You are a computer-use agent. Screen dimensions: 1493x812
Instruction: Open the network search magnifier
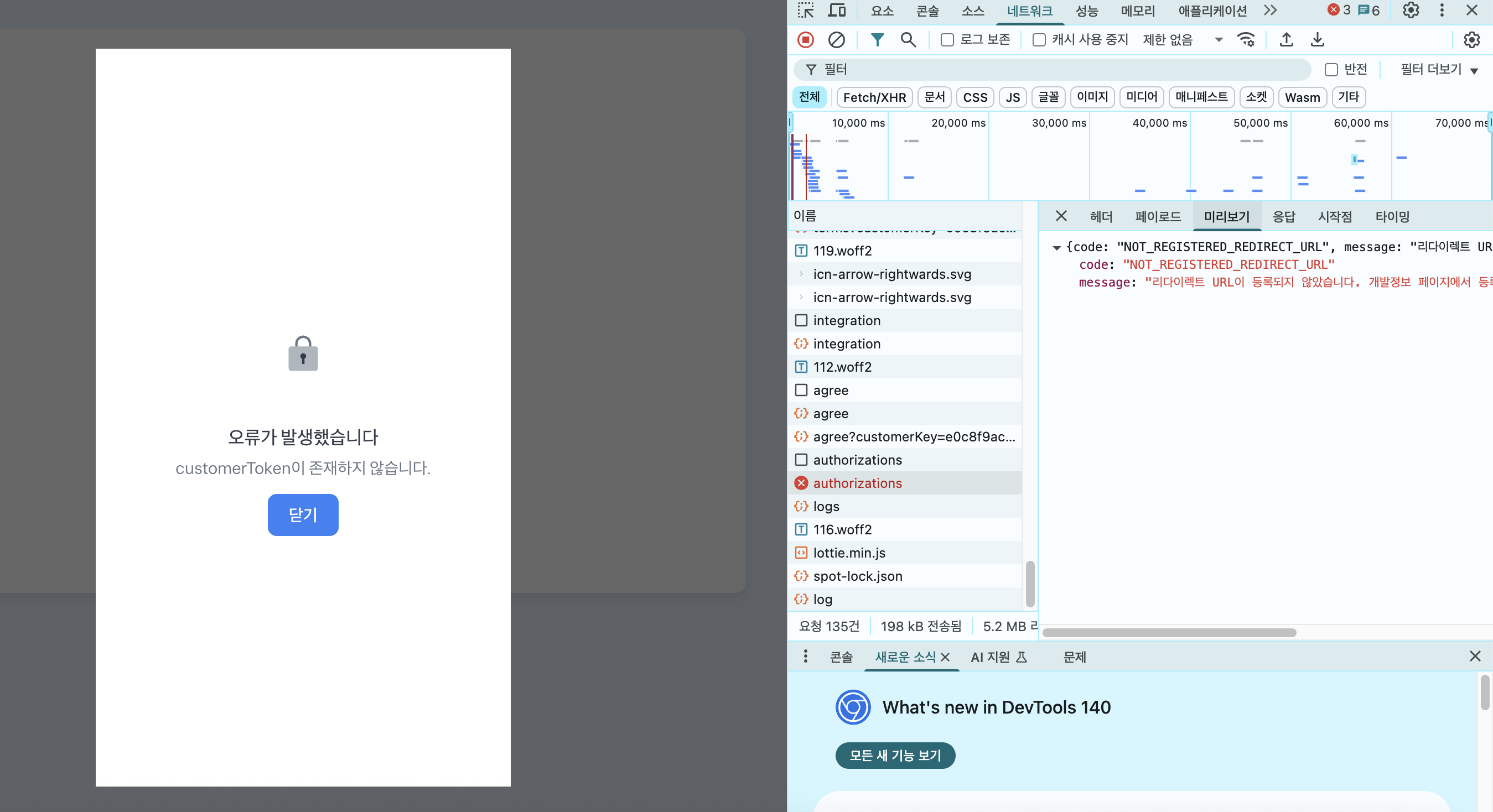pos(908,39)
